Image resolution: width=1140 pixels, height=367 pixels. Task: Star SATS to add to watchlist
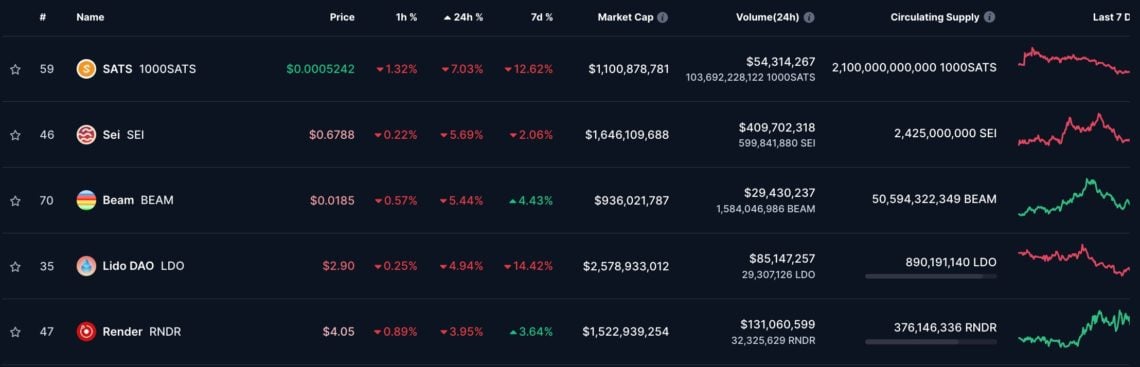tap(15, 69)
